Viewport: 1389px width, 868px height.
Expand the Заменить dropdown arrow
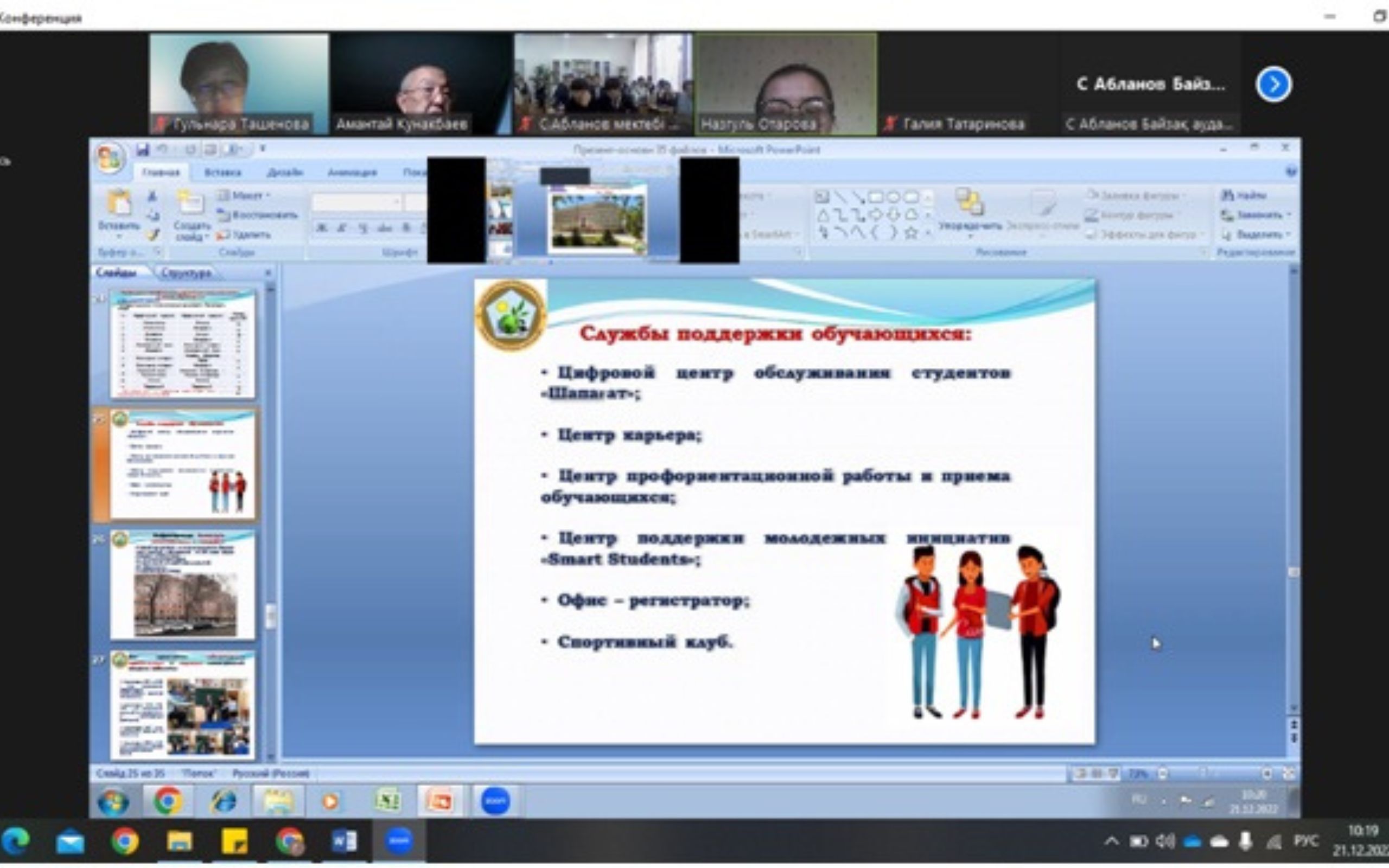(1289, 215)
